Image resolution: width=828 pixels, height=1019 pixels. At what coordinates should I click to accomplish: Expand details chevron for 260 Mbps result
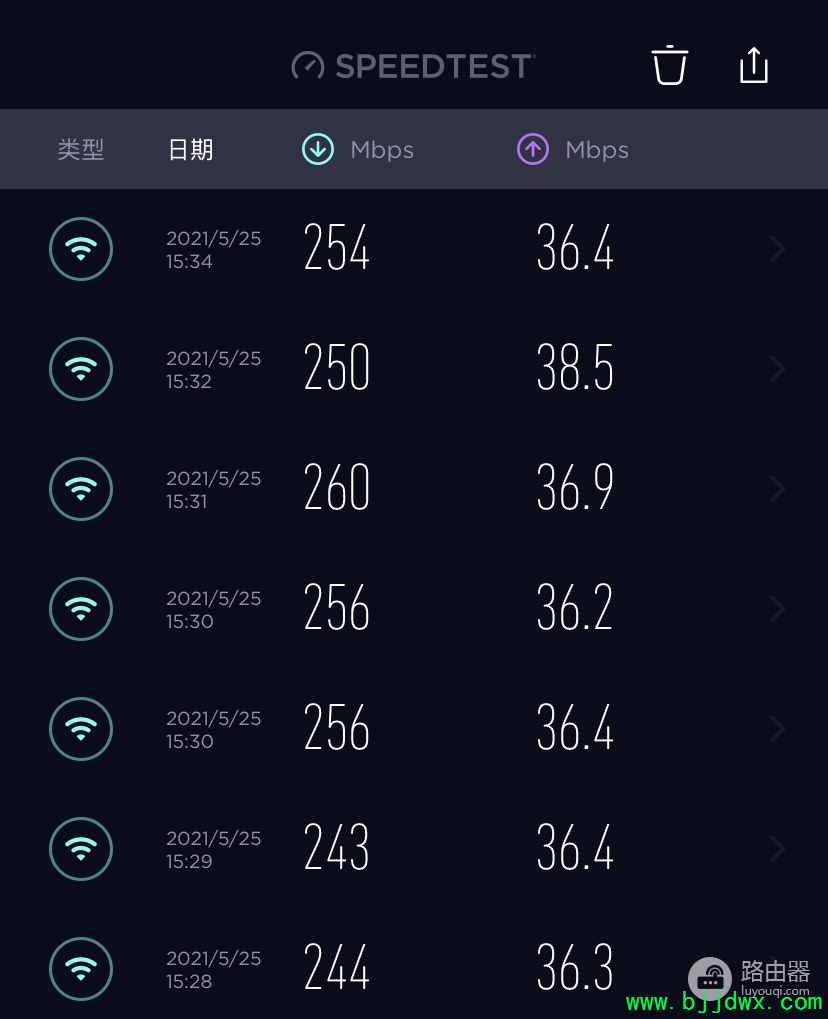[x=777, y=489]
